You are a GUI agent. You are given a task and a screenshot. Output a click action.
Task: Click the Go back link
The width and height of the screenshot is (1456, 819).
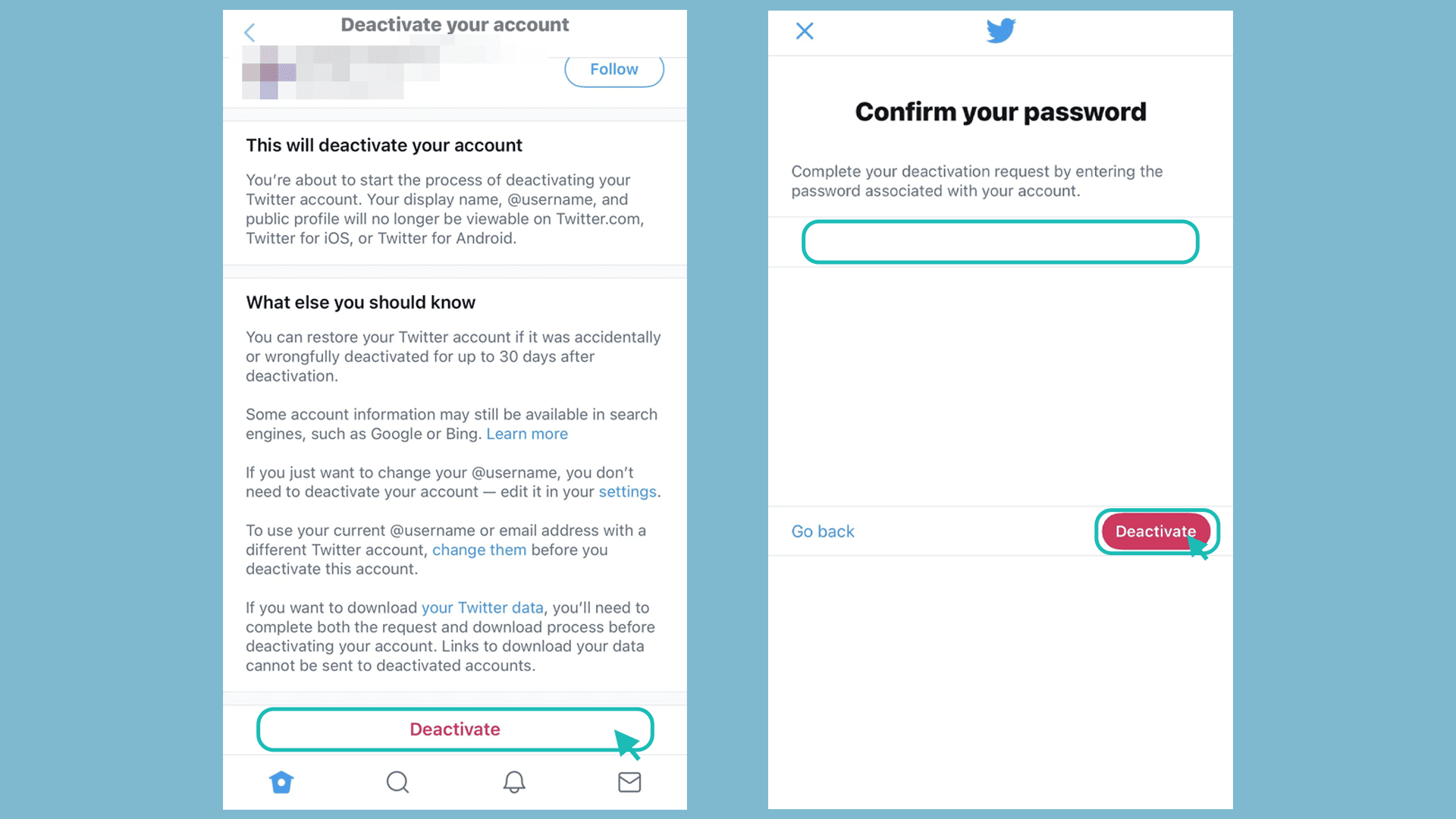pos(821,531)
